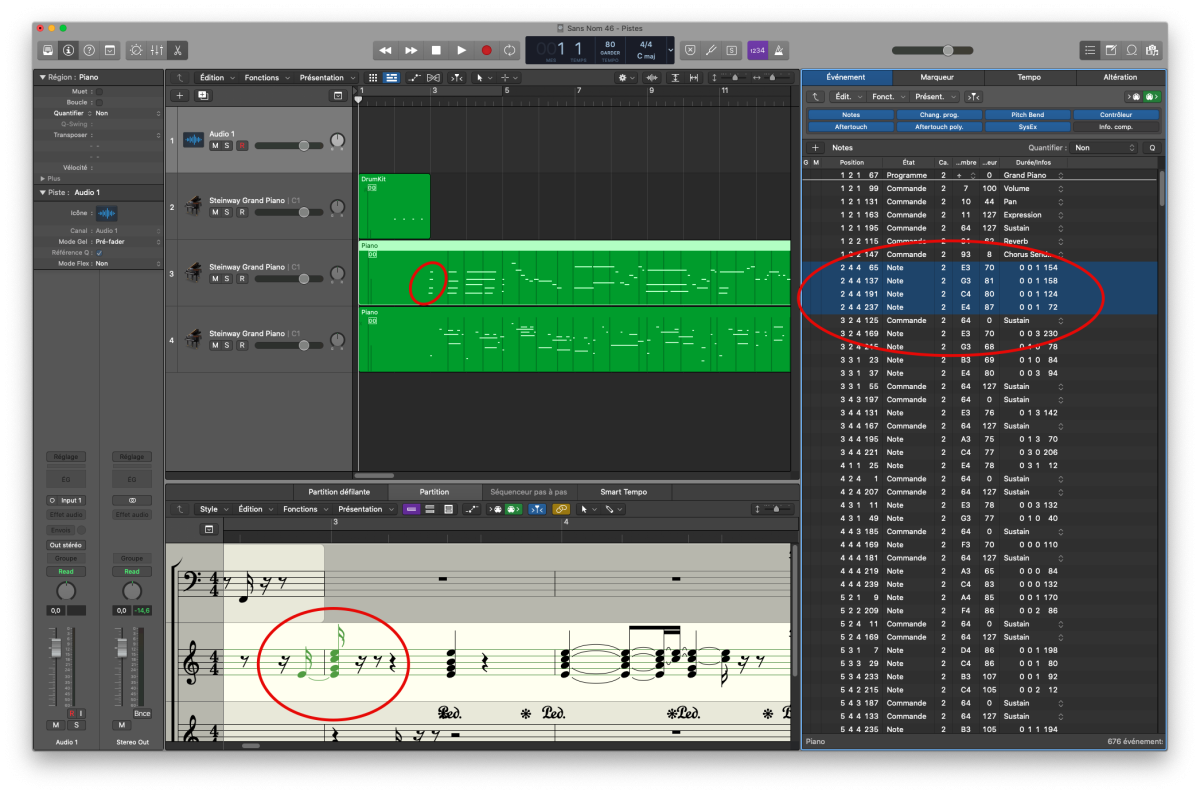Screen dimensions: 1200x794
Task: Duplicate track icon in track header
Action: [203, 95]
